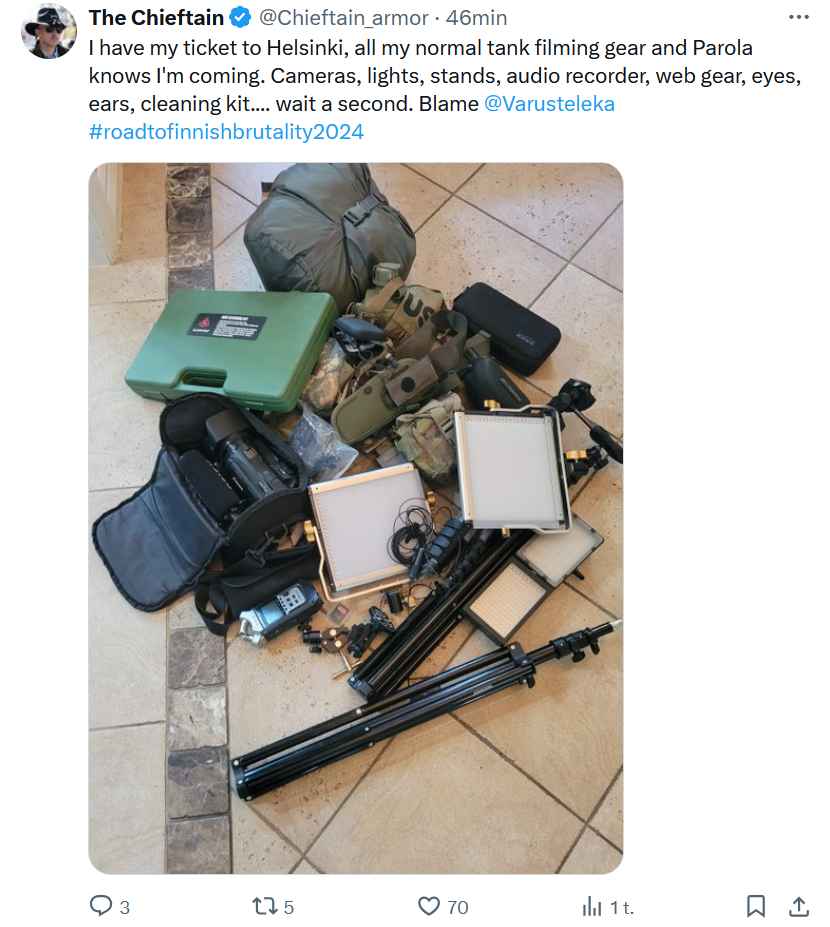Image resolution: width=830 pixels, height=927 pixels.
Task: Open the @Chieftain_armor handle
Action: click(343, 18)
